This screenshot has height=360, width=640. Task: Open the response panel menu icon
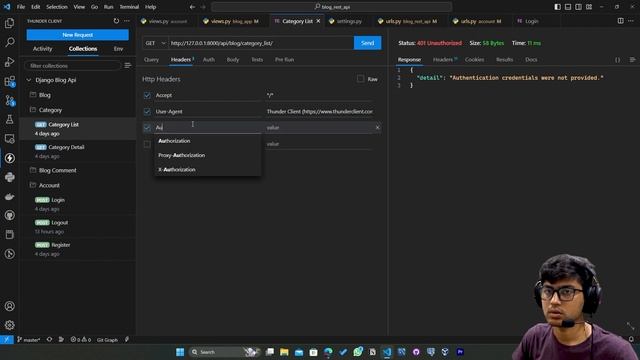click(632, 60)
